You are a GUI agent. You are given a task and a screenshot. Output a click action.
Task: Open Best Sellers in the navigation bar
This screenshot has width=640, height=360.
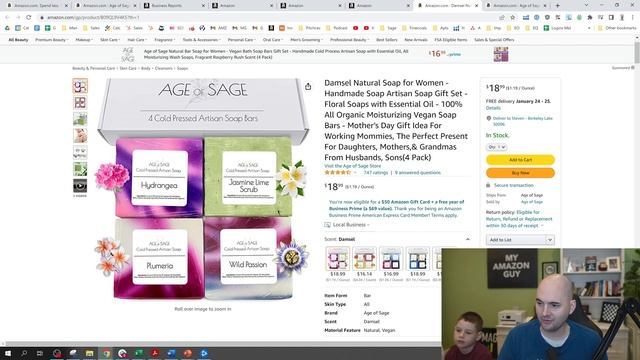(387, 40)
